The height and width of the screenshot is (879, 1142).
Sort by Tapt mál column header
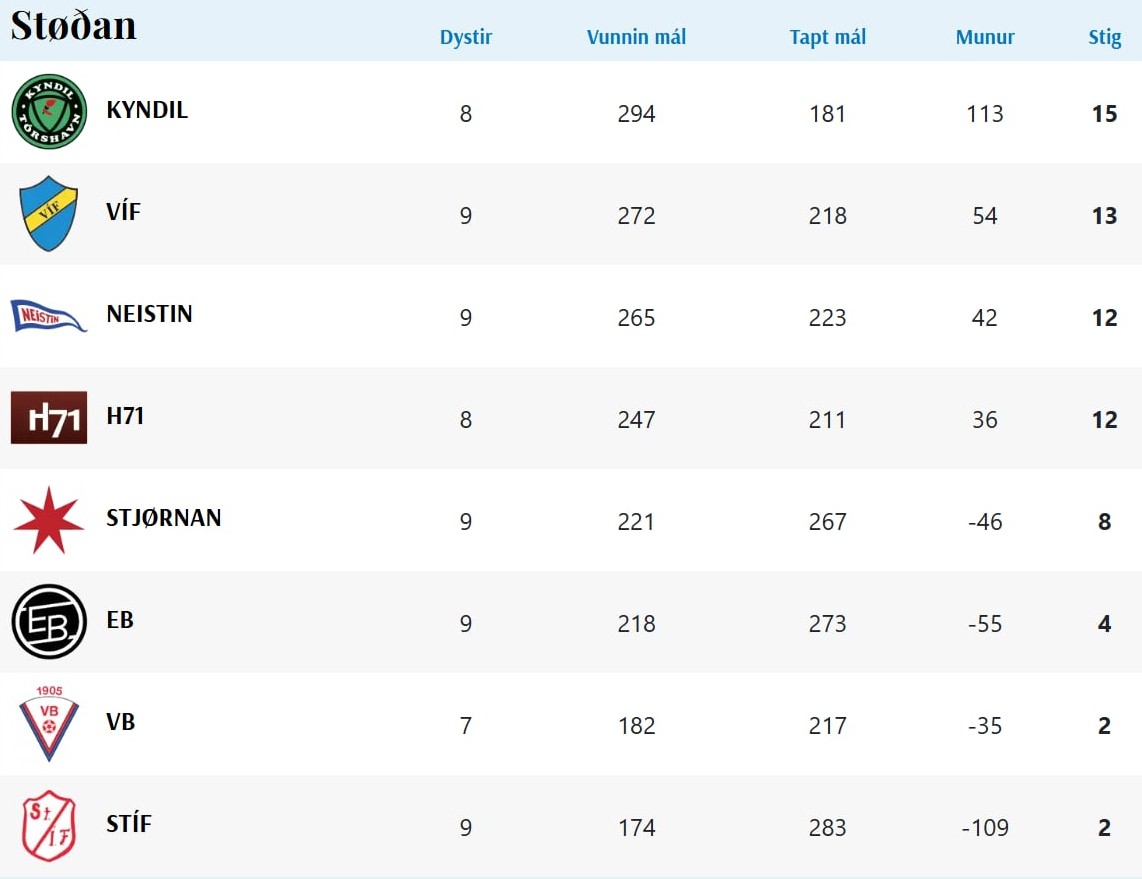pyautogui.click(x=827, y=38)
